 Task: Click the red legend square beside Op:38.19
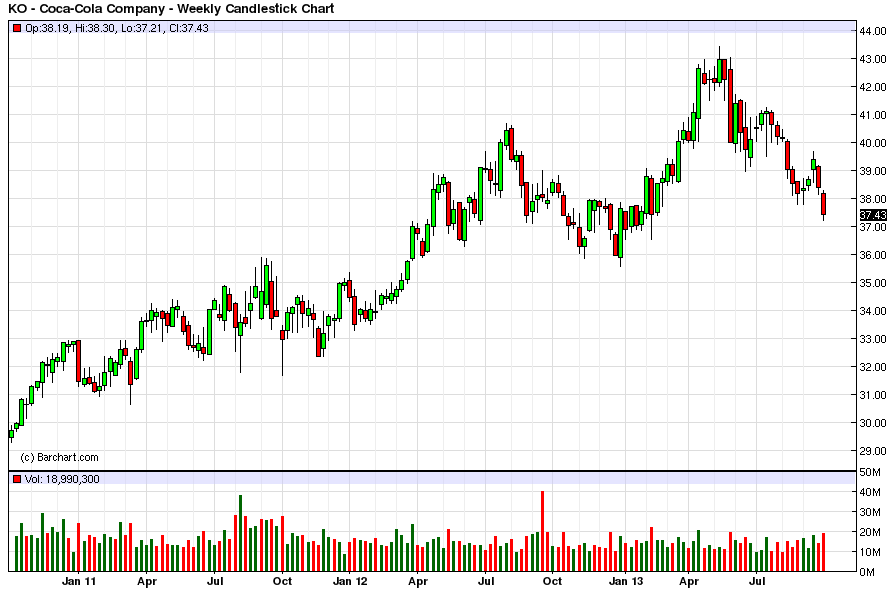pyautogui.click(x=17, y=28)
